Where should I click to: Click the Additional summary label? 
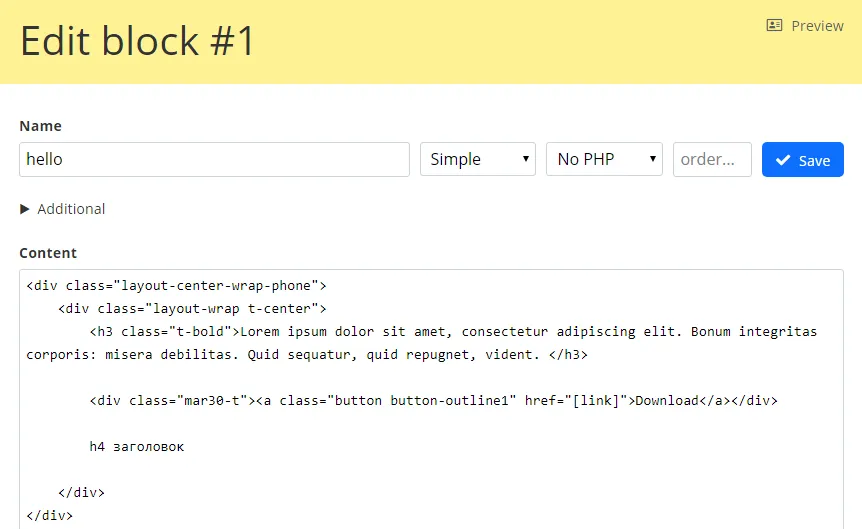(71, 209)
